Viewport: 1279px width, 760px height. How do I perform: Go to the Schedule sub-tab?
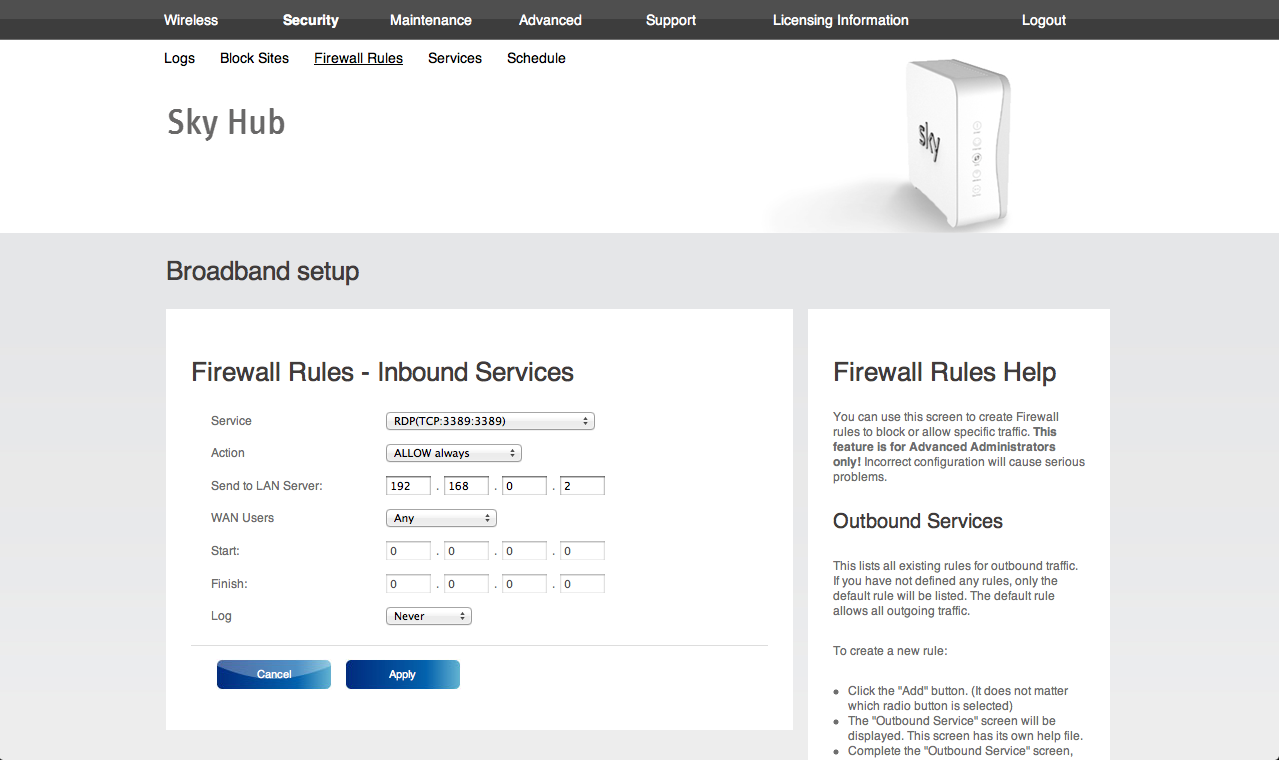536,58
